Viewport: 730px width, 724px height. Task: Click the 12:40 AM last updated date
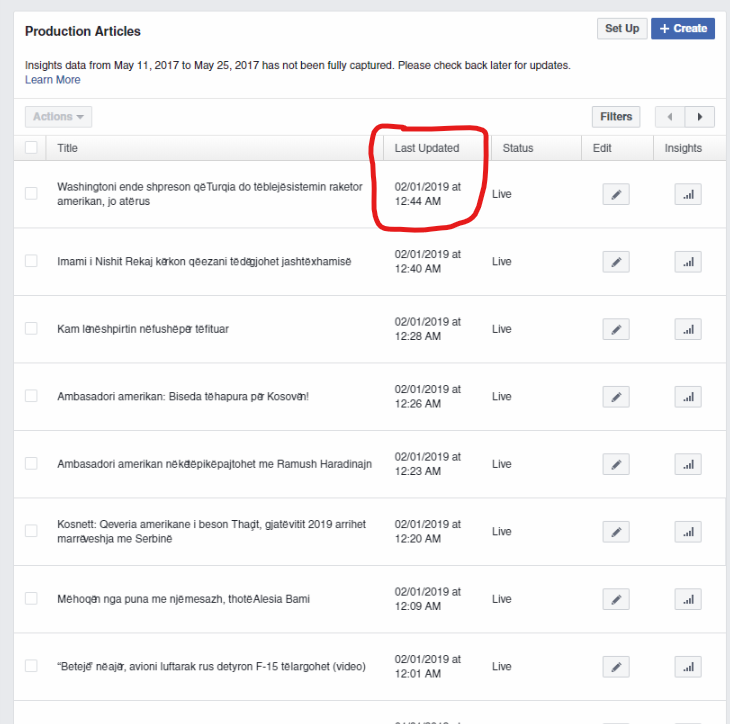[x=428, y=262]
